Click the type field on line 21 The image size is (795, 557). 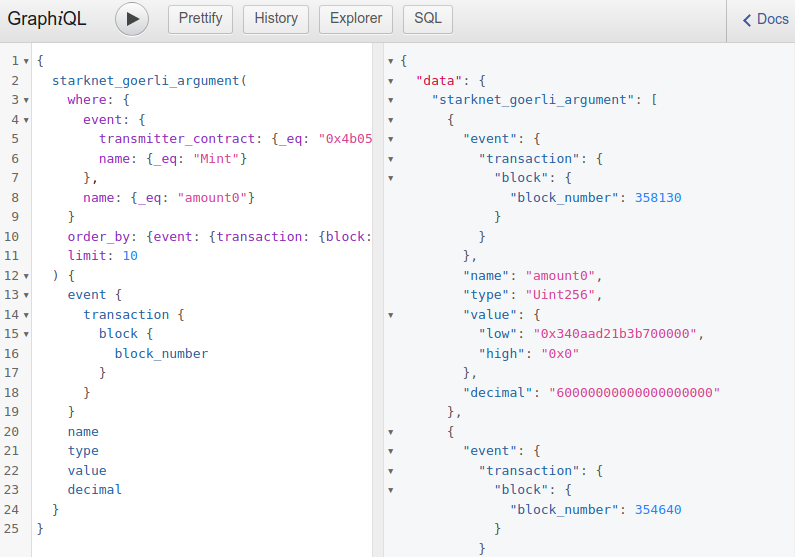tap(83, 451)
